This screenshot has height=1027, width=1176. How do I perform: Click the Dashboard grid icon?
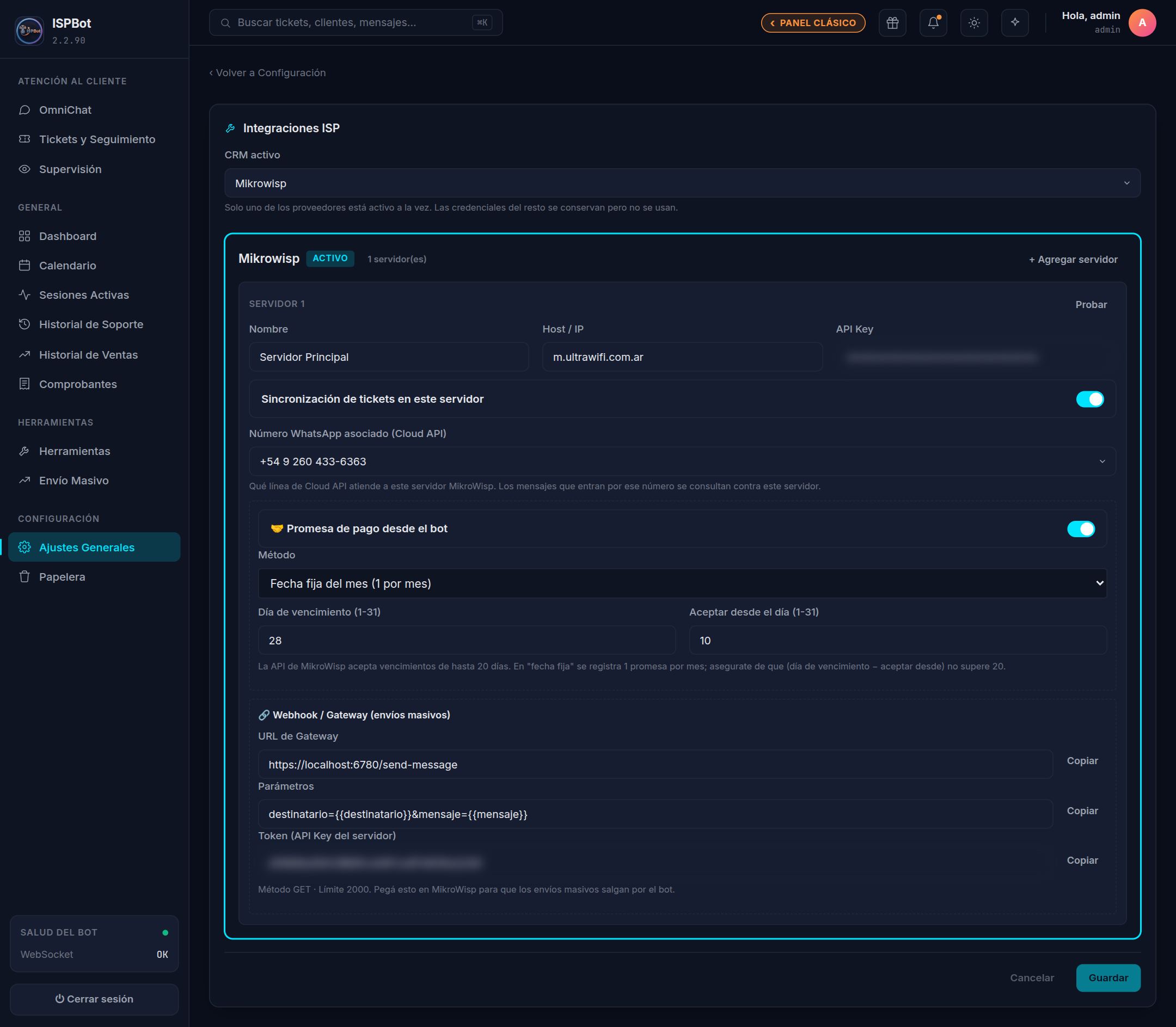click(x=24, y=236)
